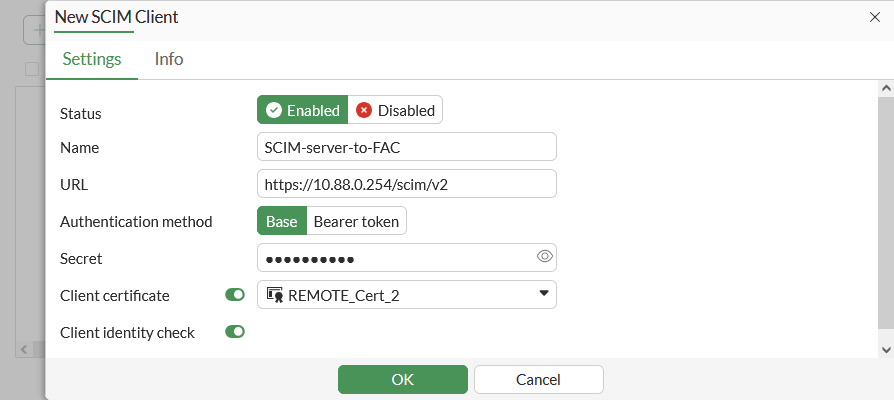The height and width of the screenshot is (400, 894).
Task: Click the left scroll arrow behind dialog
Action: point(22,349)
